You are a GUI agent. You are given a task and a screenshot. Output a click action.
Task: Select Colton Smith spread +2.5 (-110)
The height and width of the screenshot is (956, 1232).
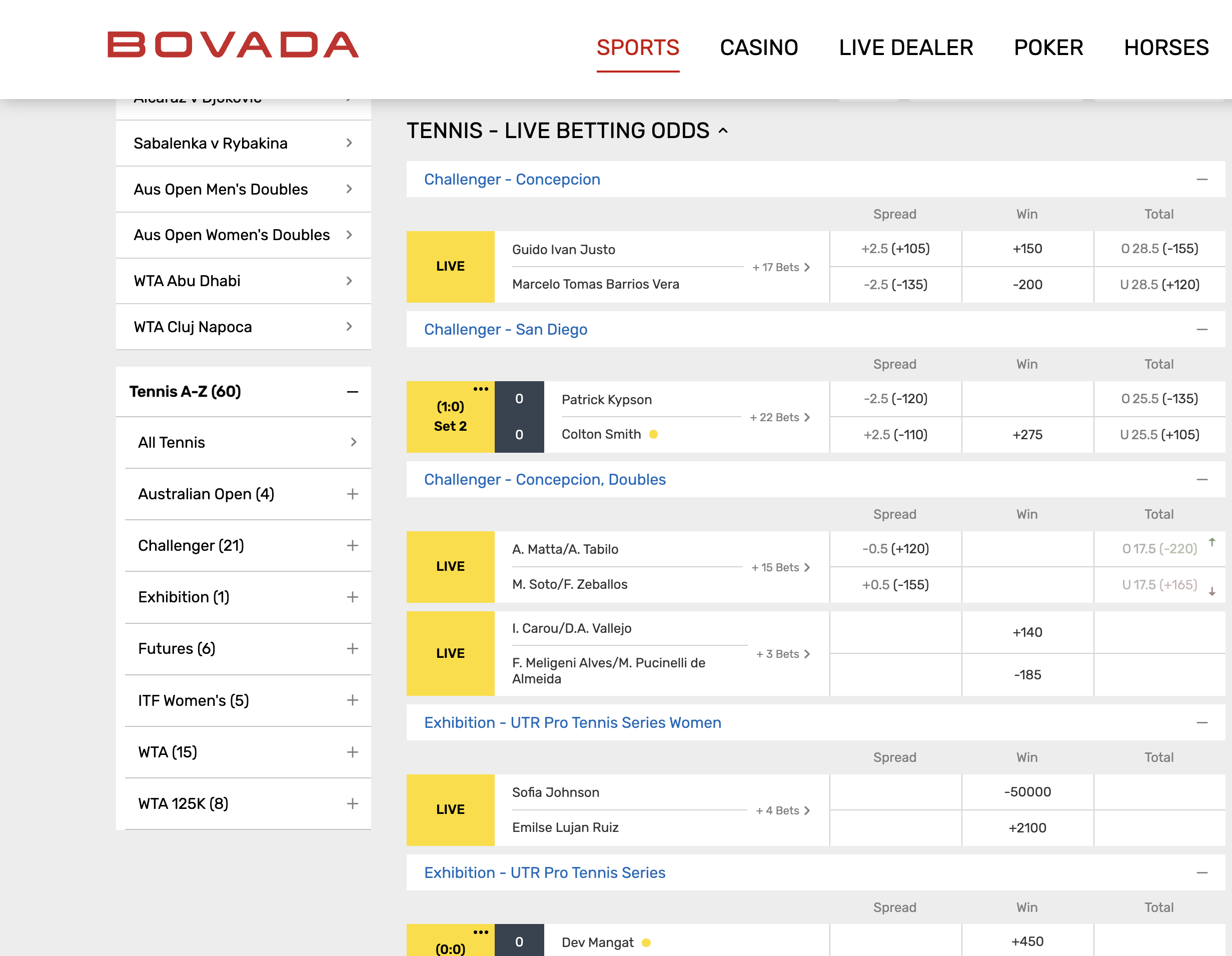tap(895, 435)
